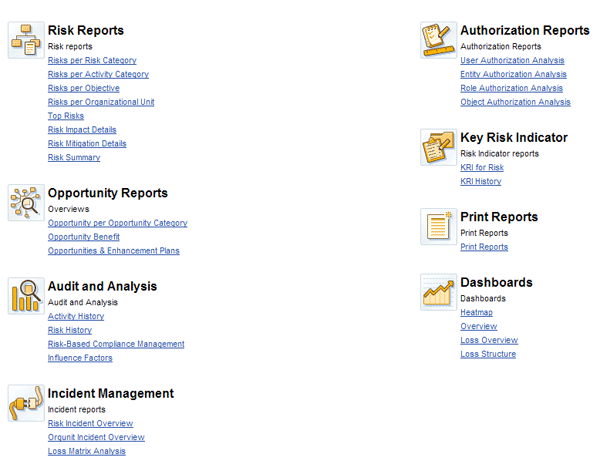The image size is (600, 464).
Task: Click the Authorization Reports checklist icon
Action: 439,40
